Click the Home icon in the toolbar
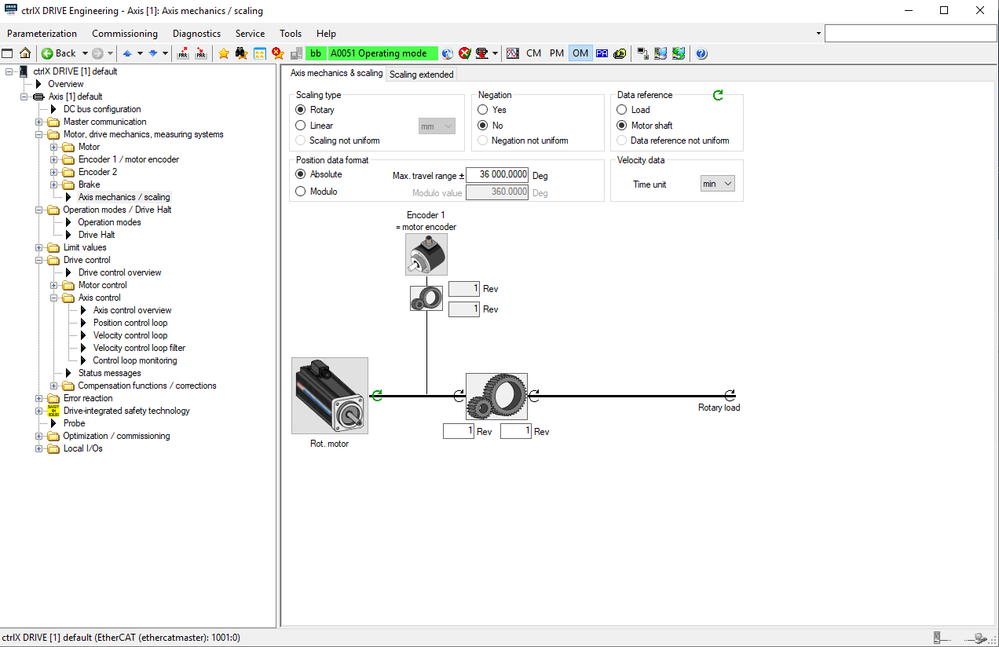 25,53
